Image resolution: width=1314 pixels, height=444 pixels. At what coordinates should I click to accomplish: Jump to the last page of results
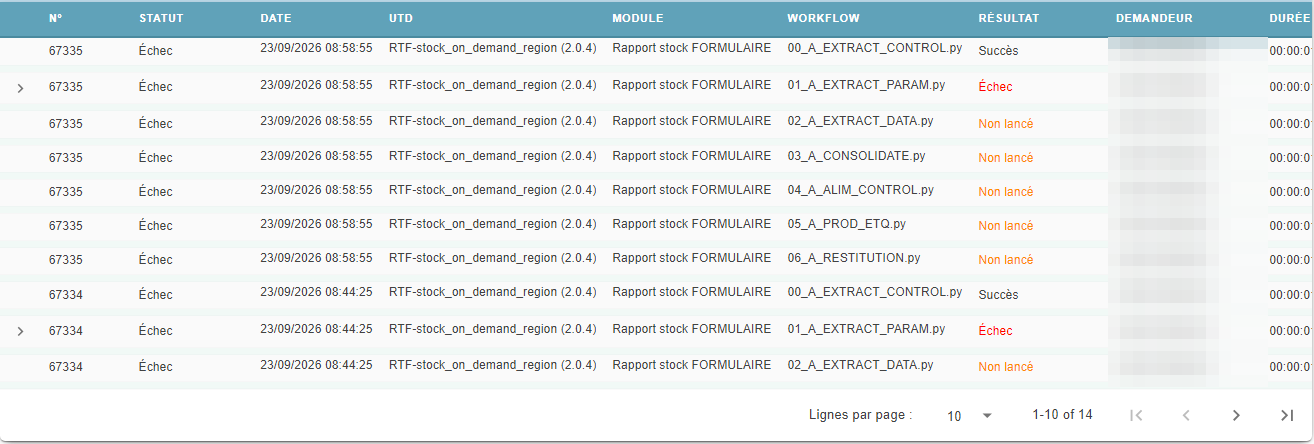pyautogui.click(x=1287, y=415)
